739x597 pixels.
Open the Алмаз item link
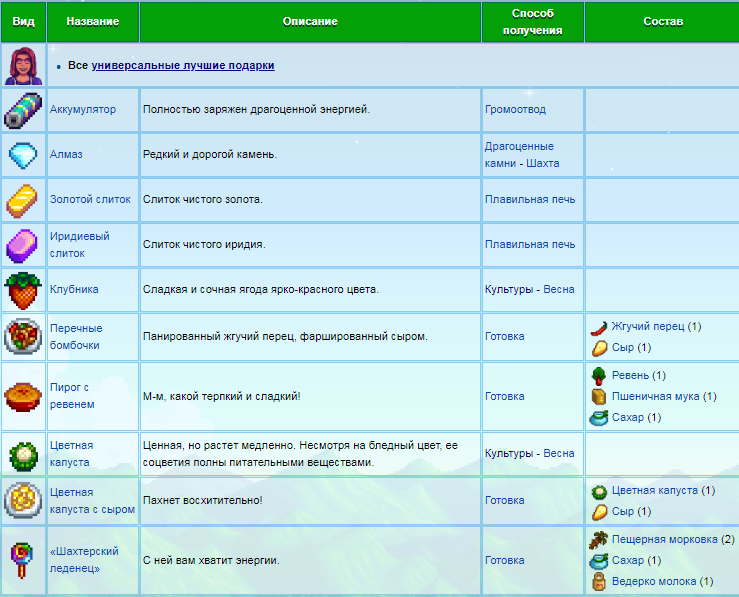(x=66, y=154)
